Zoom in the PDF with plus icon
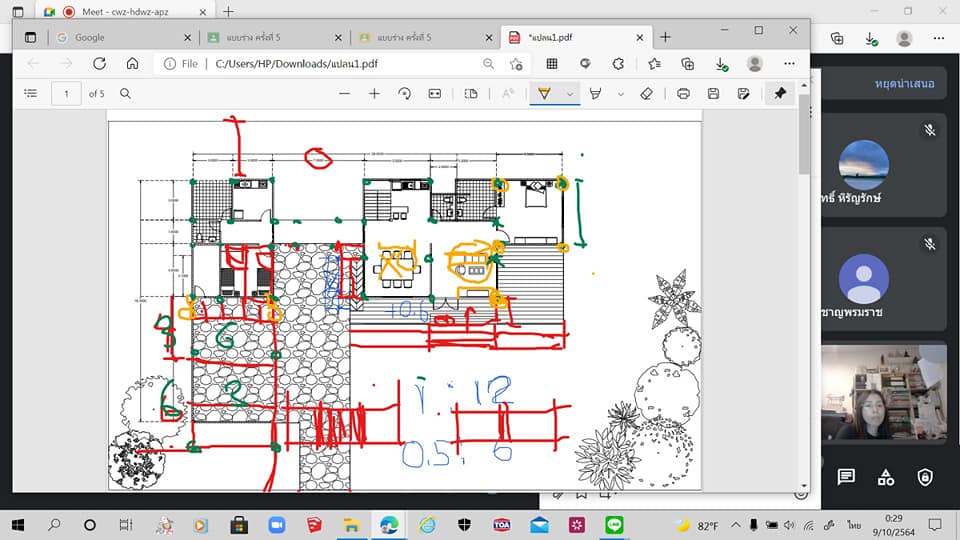 pyautogui.click(x=374, y=93)
